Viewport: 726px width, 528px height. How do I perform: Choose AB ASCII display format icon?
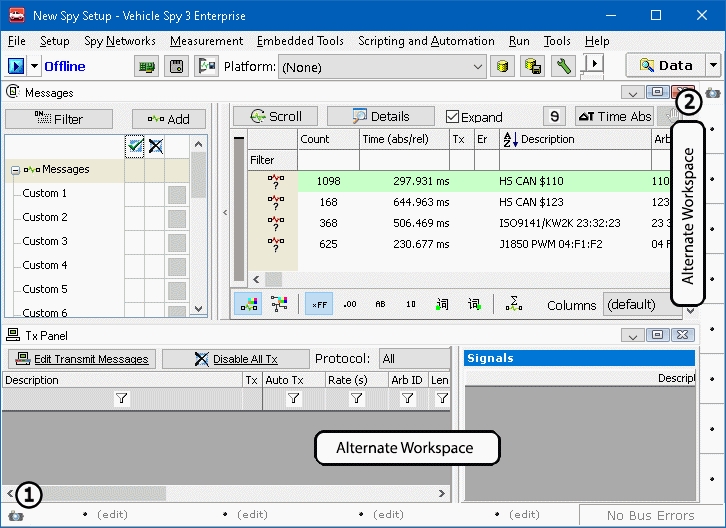pos(380,304)
